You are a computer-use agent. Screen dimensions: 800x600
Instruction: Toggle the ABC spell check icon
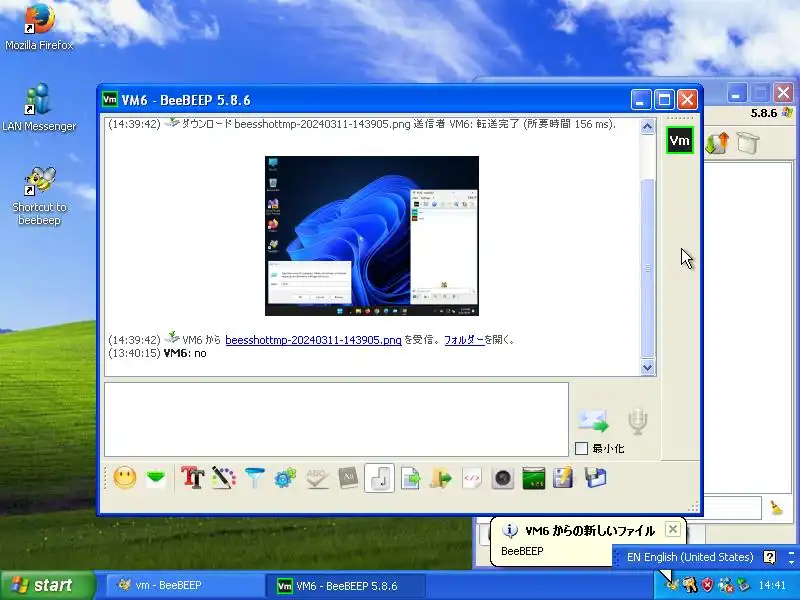coord(317,479)
